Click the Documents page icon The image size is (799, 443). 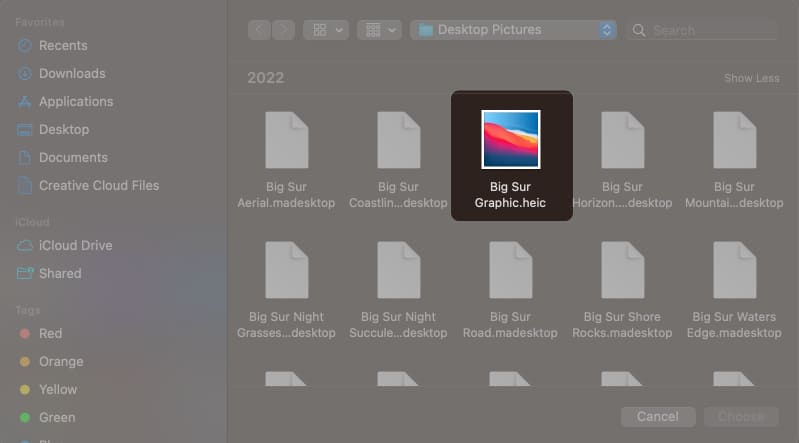(24, 158)
